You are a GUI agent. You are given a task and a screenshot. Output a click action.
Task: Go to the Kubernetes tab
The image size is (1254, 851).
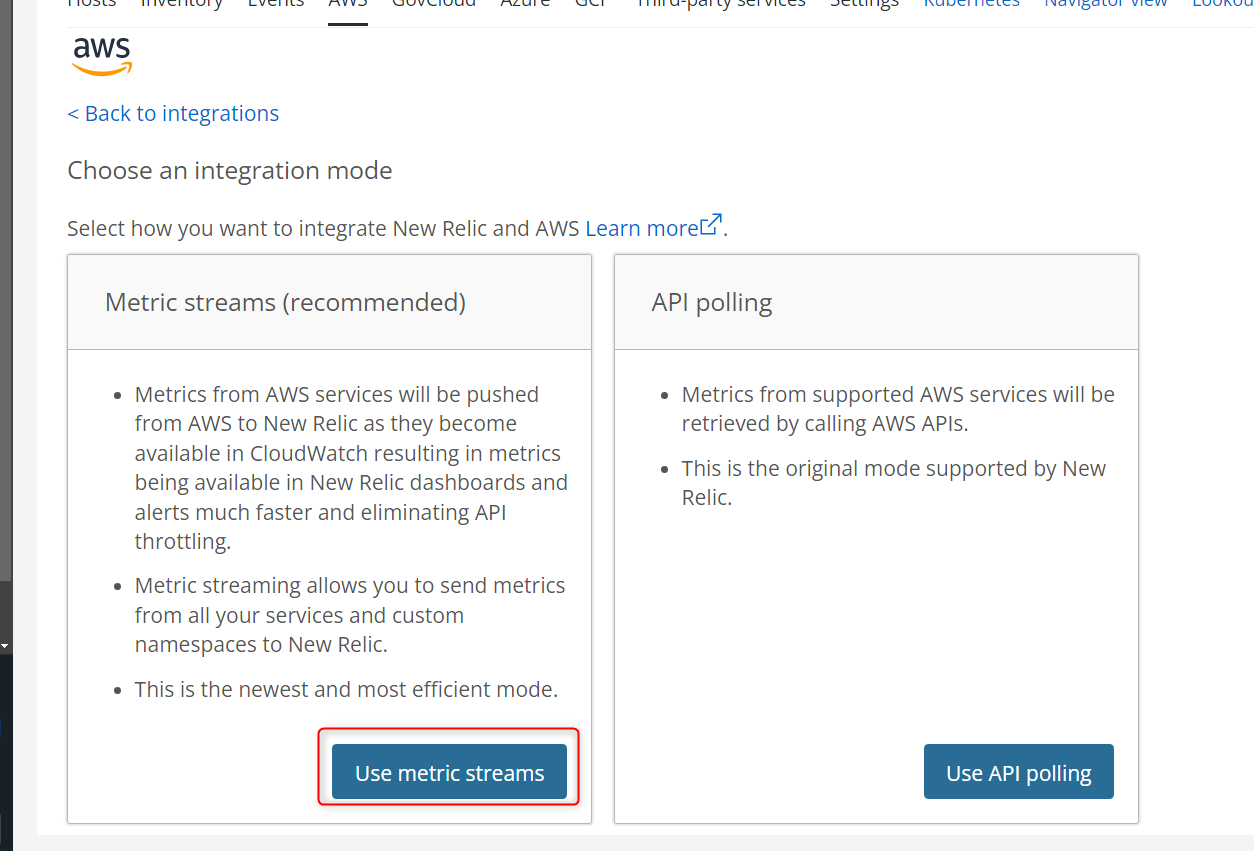point(971,4)
